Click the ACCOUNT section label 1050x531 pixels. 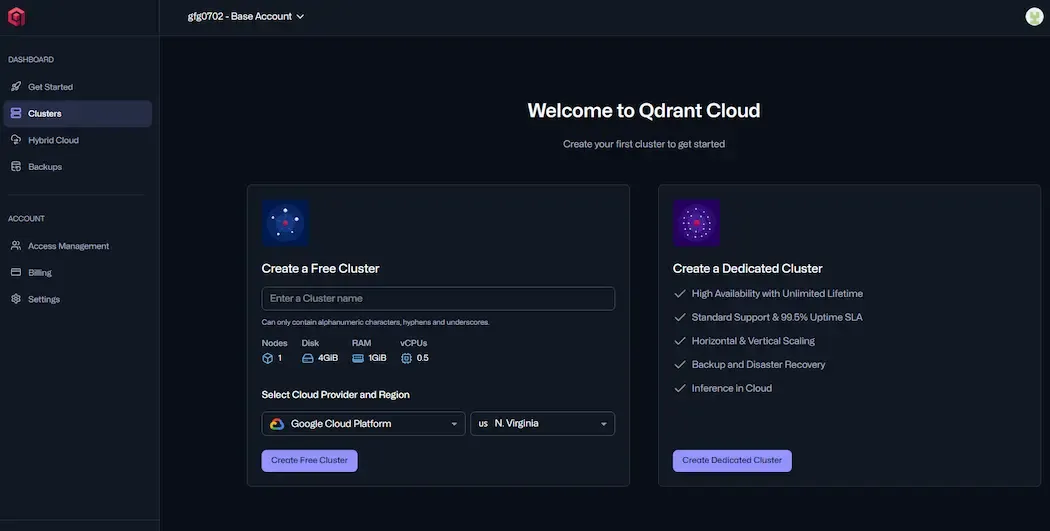[x=26, y=219]
